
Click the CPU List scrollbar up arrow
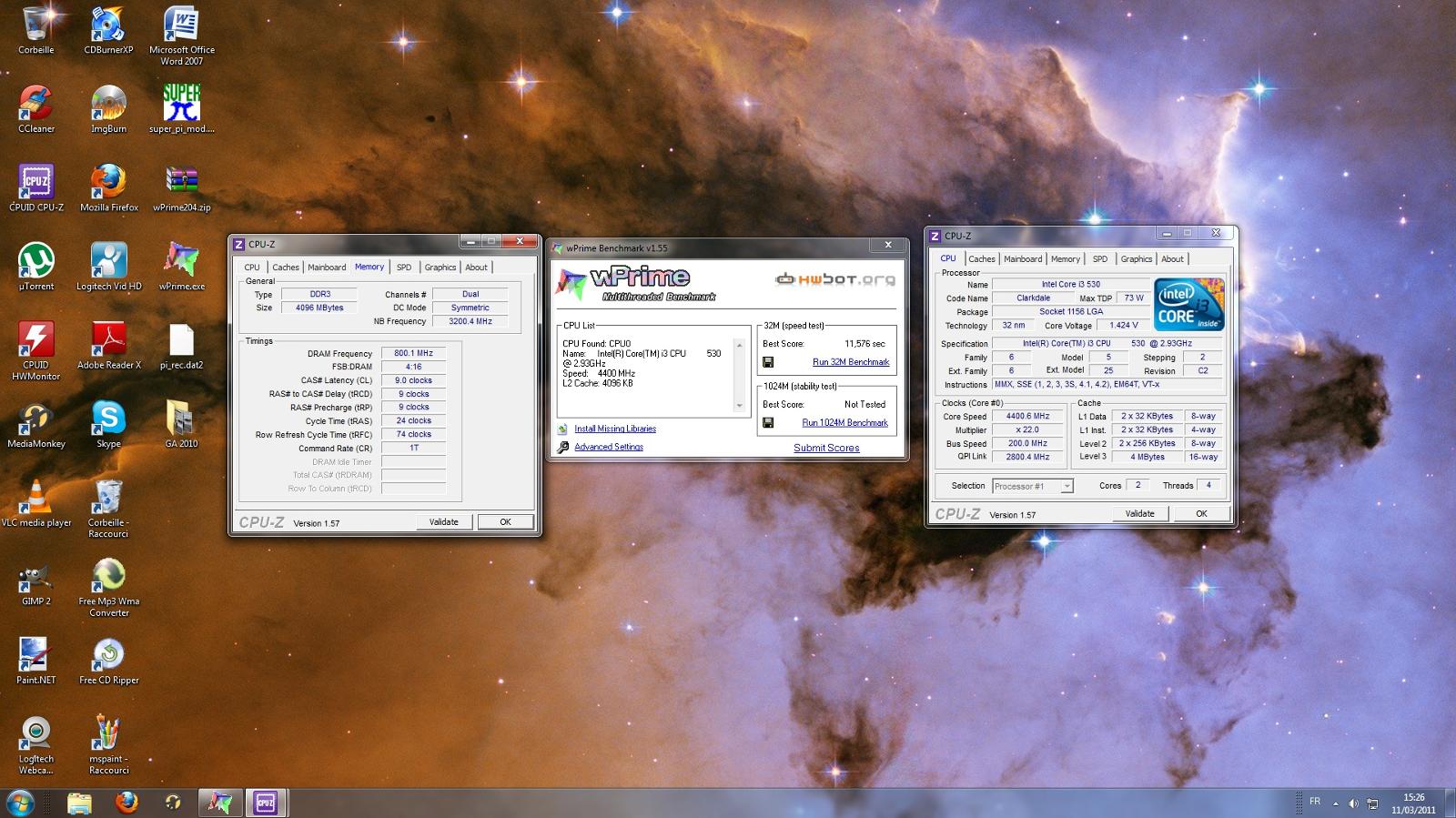[x=739, y=346]
